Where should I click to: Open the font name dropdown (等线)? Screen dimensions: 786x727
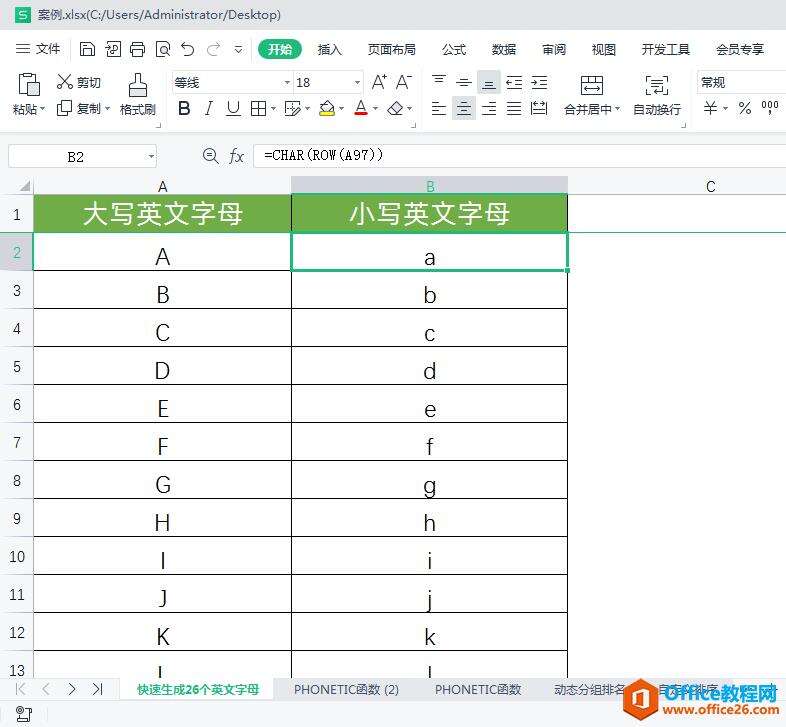tap(287, 83)
